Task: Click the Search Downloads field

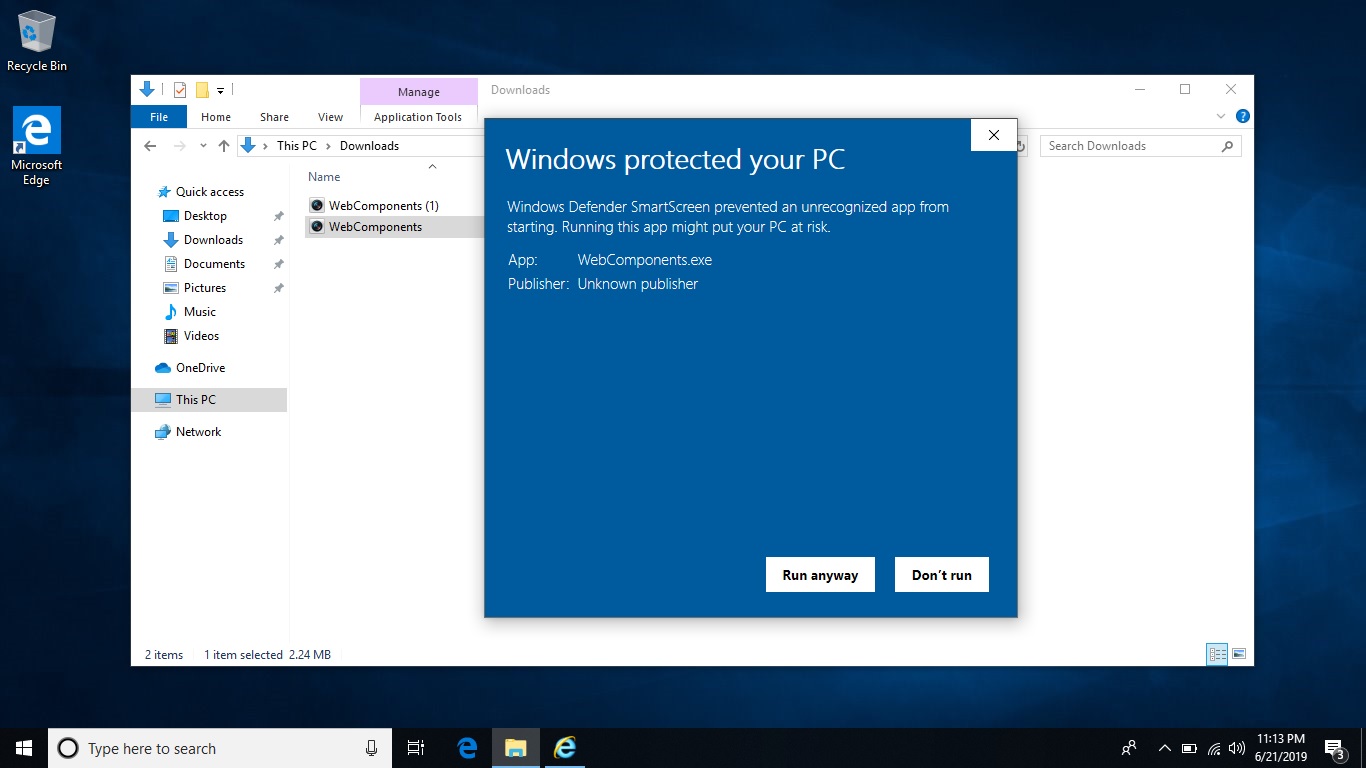Action: pos(1130,146)
